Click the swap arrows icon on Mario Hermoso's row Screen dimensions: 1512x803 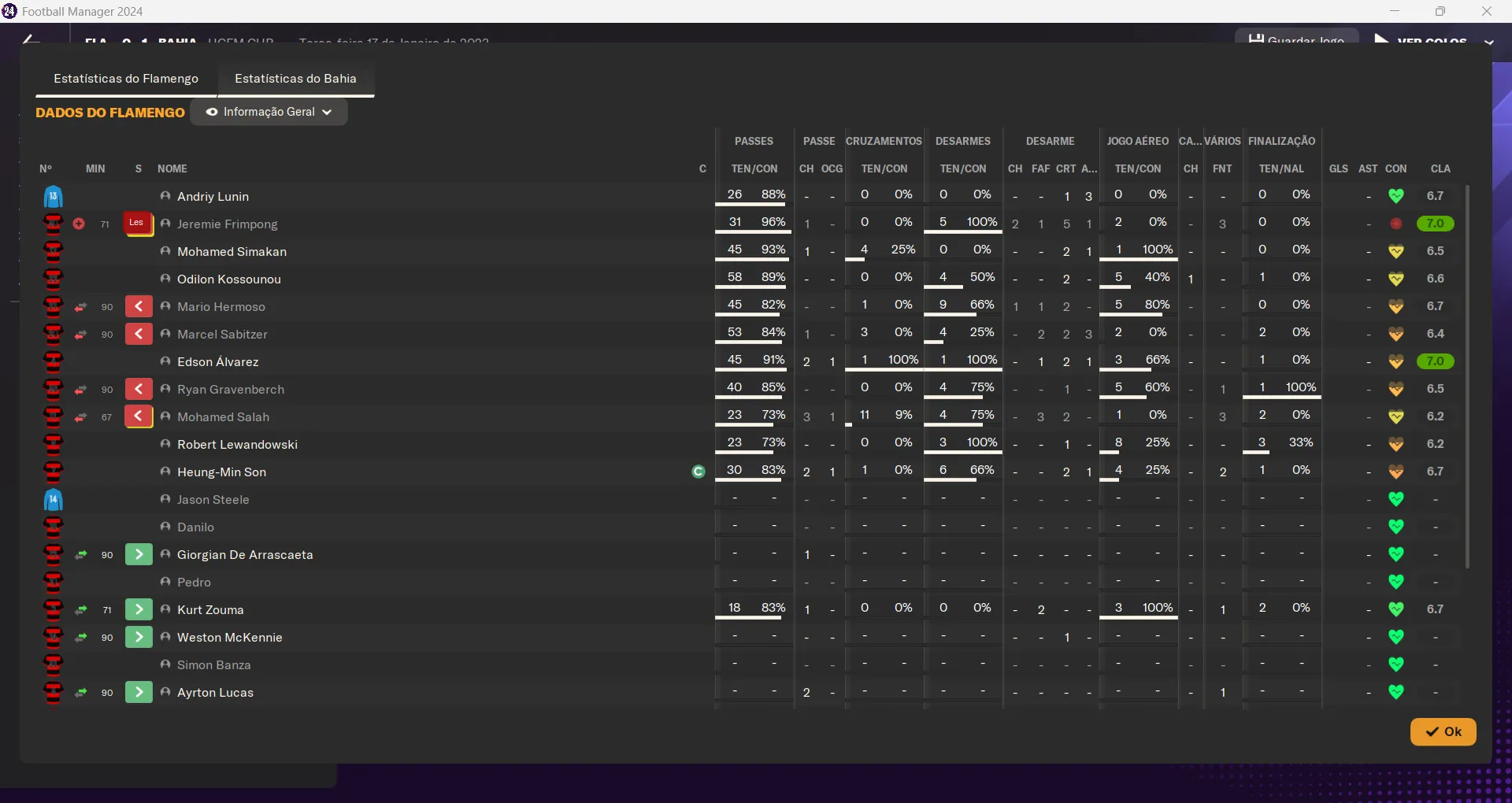tap(80, 307)
